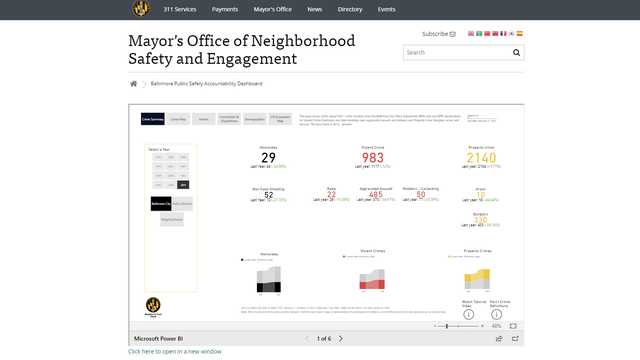Image resolution: width=640 pixels, height=360 pixels.
Task: Click here to open in a new window
Action: pyautogui.click(x=175, y=351)
